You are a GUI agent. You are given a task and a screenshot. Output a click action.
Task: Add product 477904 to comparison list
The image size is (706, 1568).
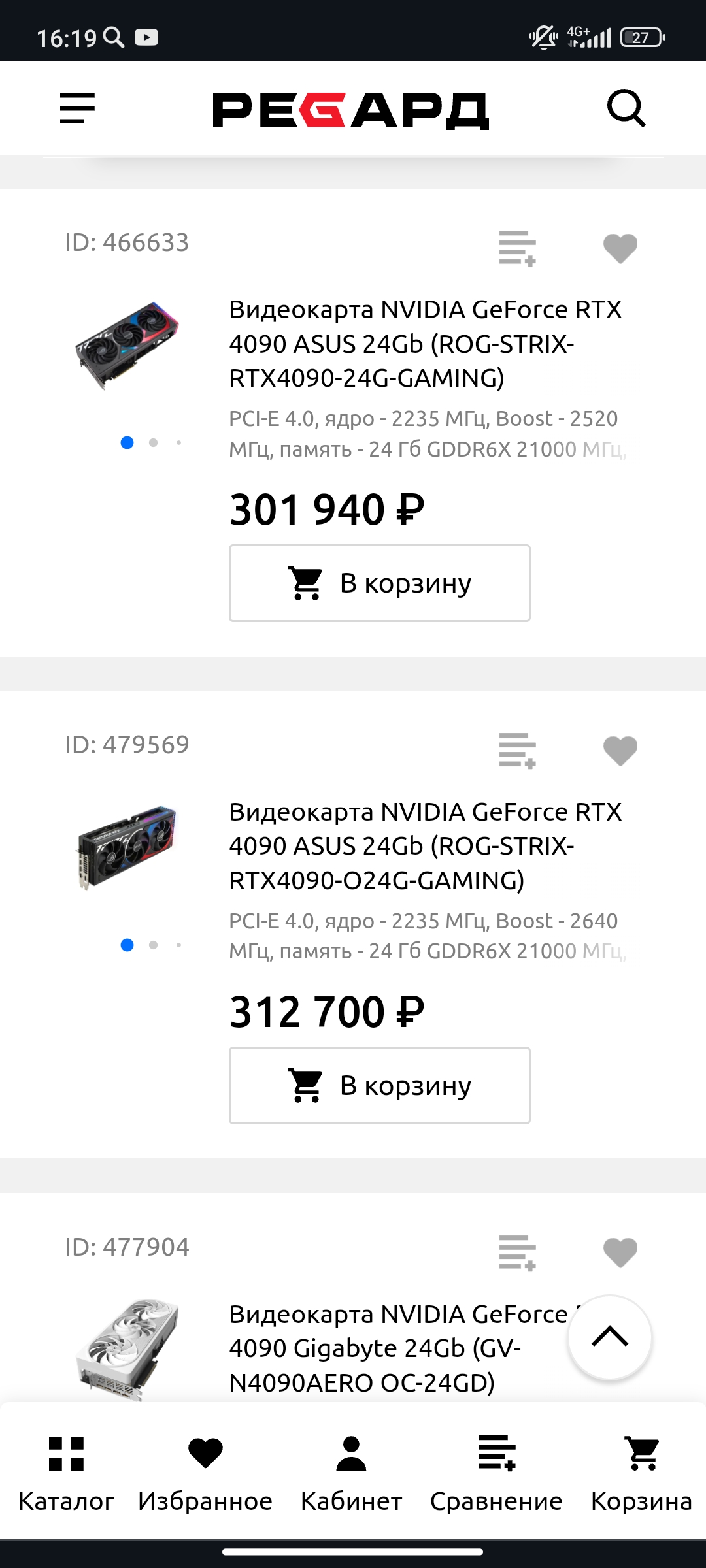tap(517, 1252)
